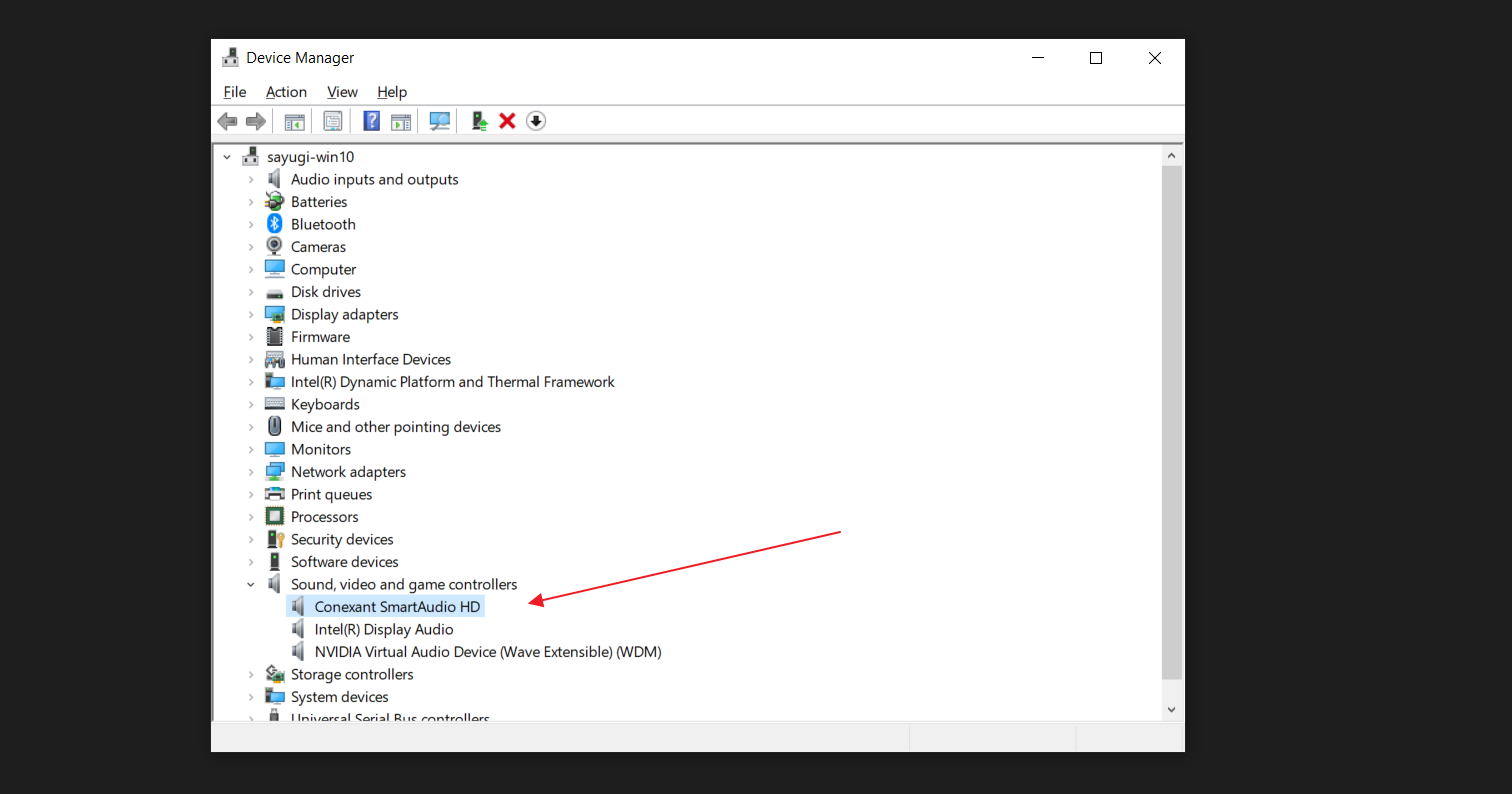Click the 'System devices' label
Image resolution: width=1512 pixels, height=794 pixels.
point(340,697)
